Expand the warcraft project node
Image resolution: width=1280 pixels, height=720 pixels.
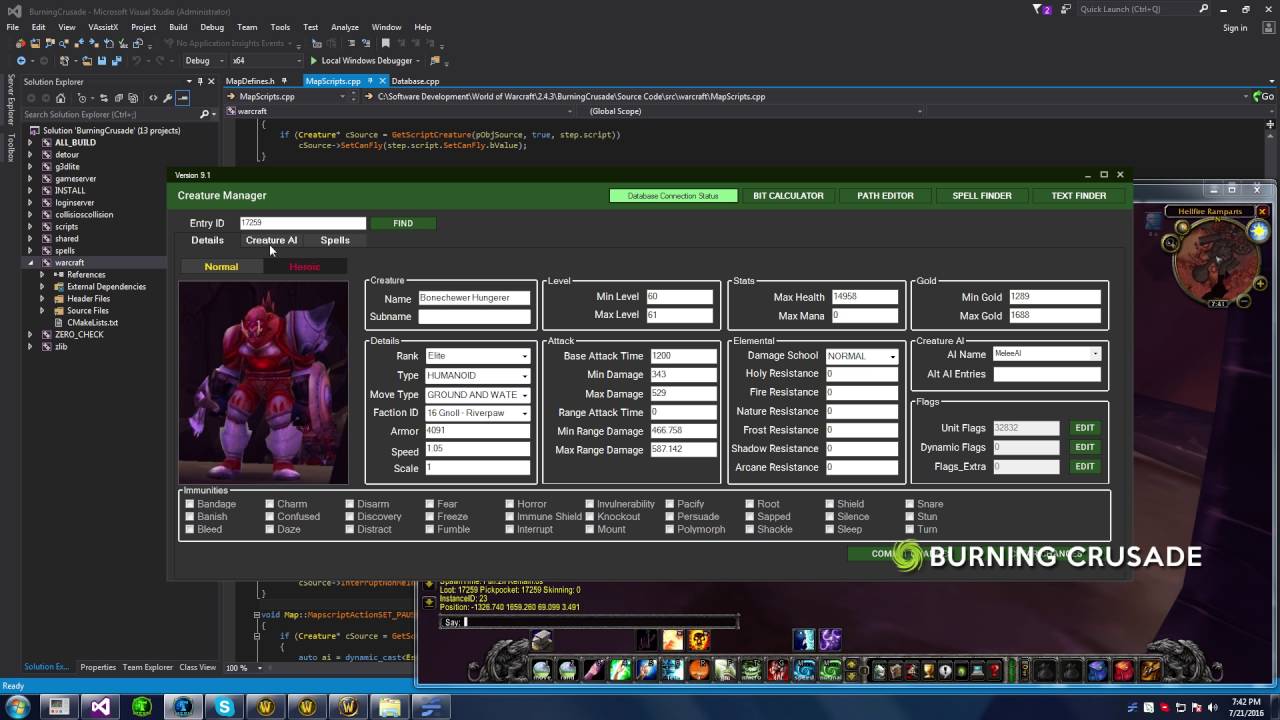pos(30,263)
